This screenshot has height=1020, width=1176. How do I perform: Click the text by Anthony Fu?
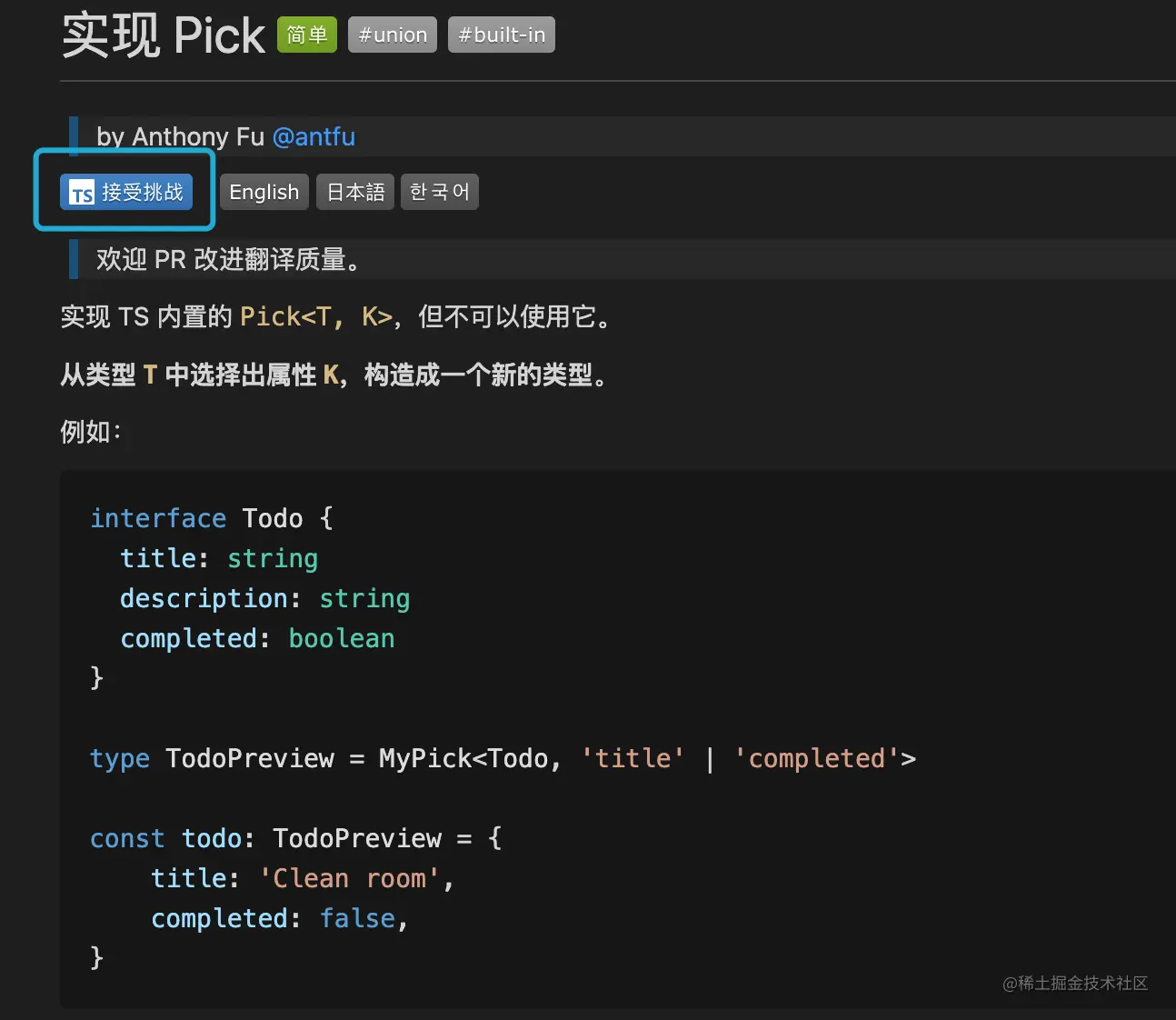[180, 136]
